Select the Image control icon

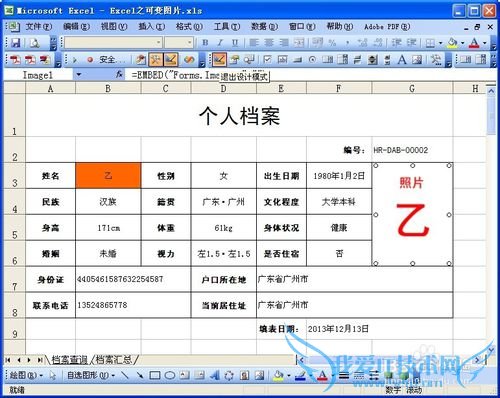[x=417, y=60]
